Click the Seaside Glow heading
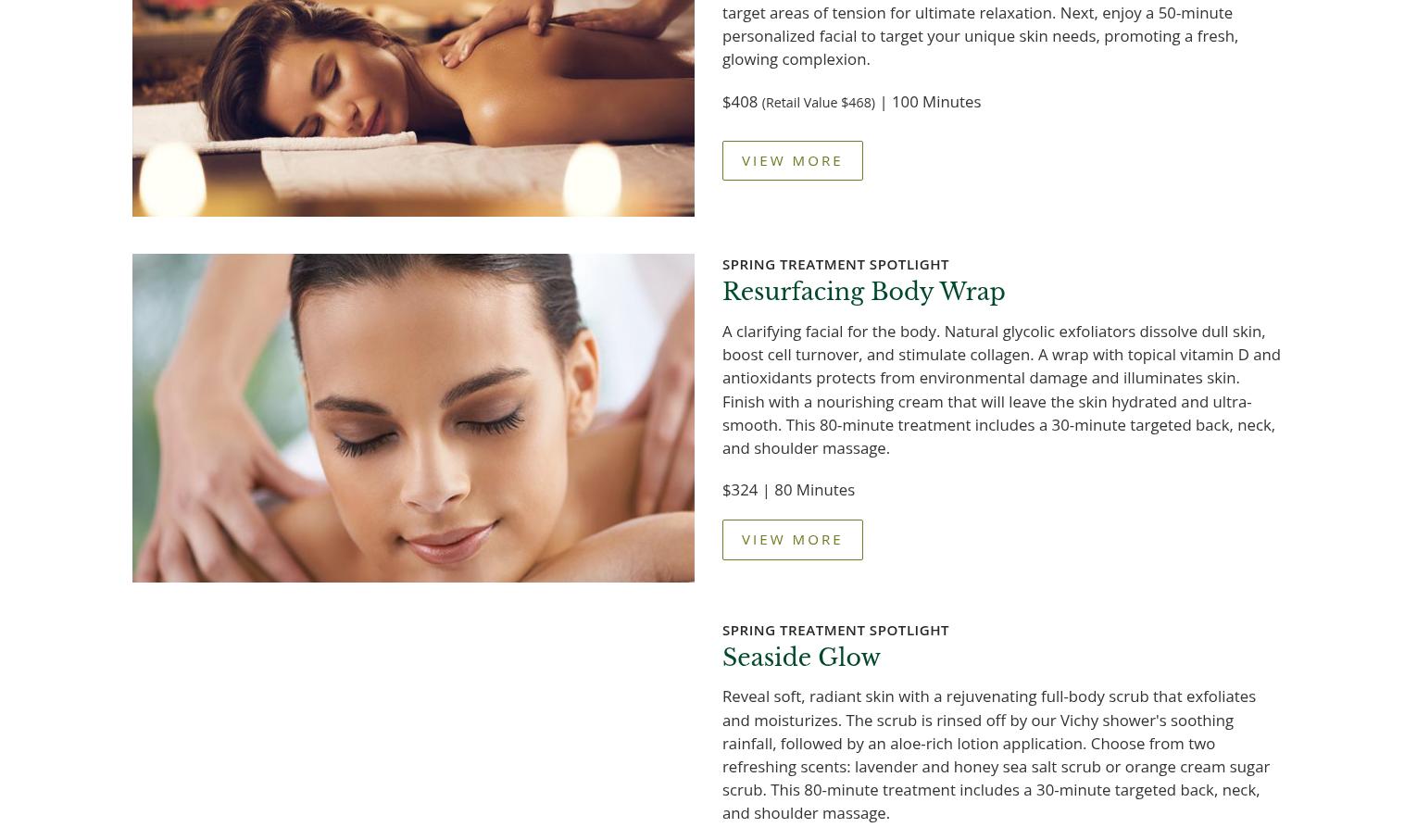1417x840 pixels. [x=801, y=658]
